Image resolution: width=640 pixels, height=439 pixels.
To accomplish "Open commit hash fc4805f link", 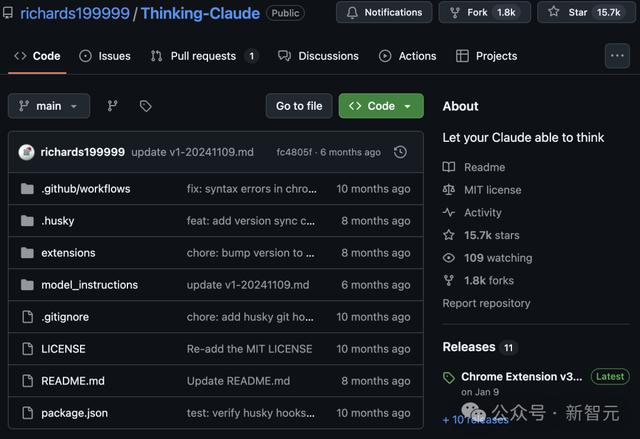I will coord(294,152).
